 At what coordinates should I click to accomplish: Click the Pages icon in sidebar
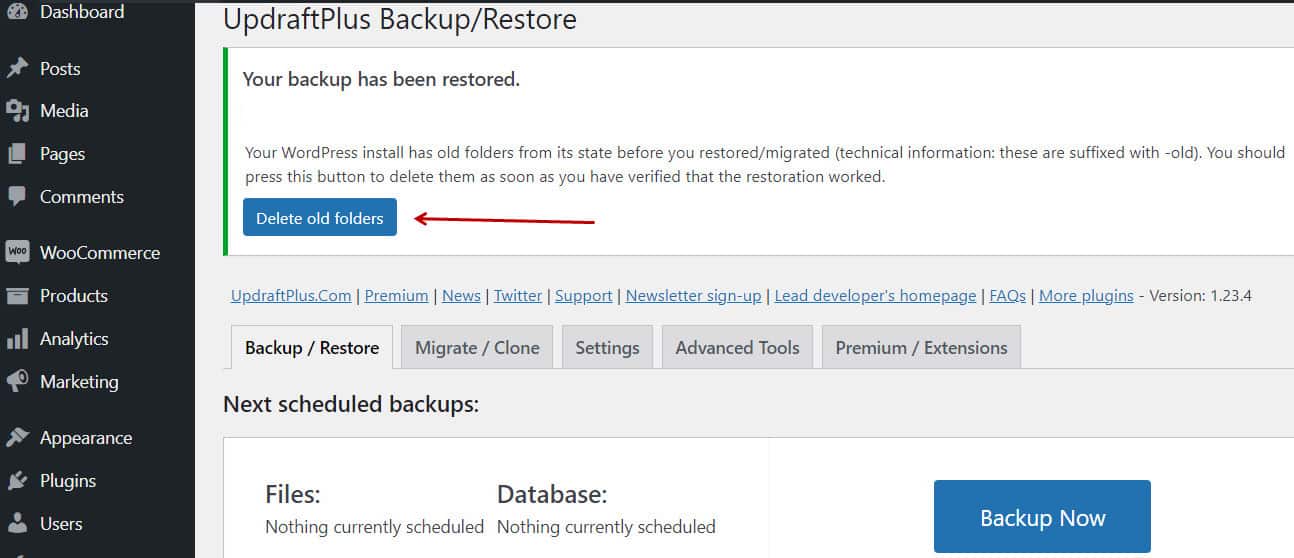tap(17, 154)
